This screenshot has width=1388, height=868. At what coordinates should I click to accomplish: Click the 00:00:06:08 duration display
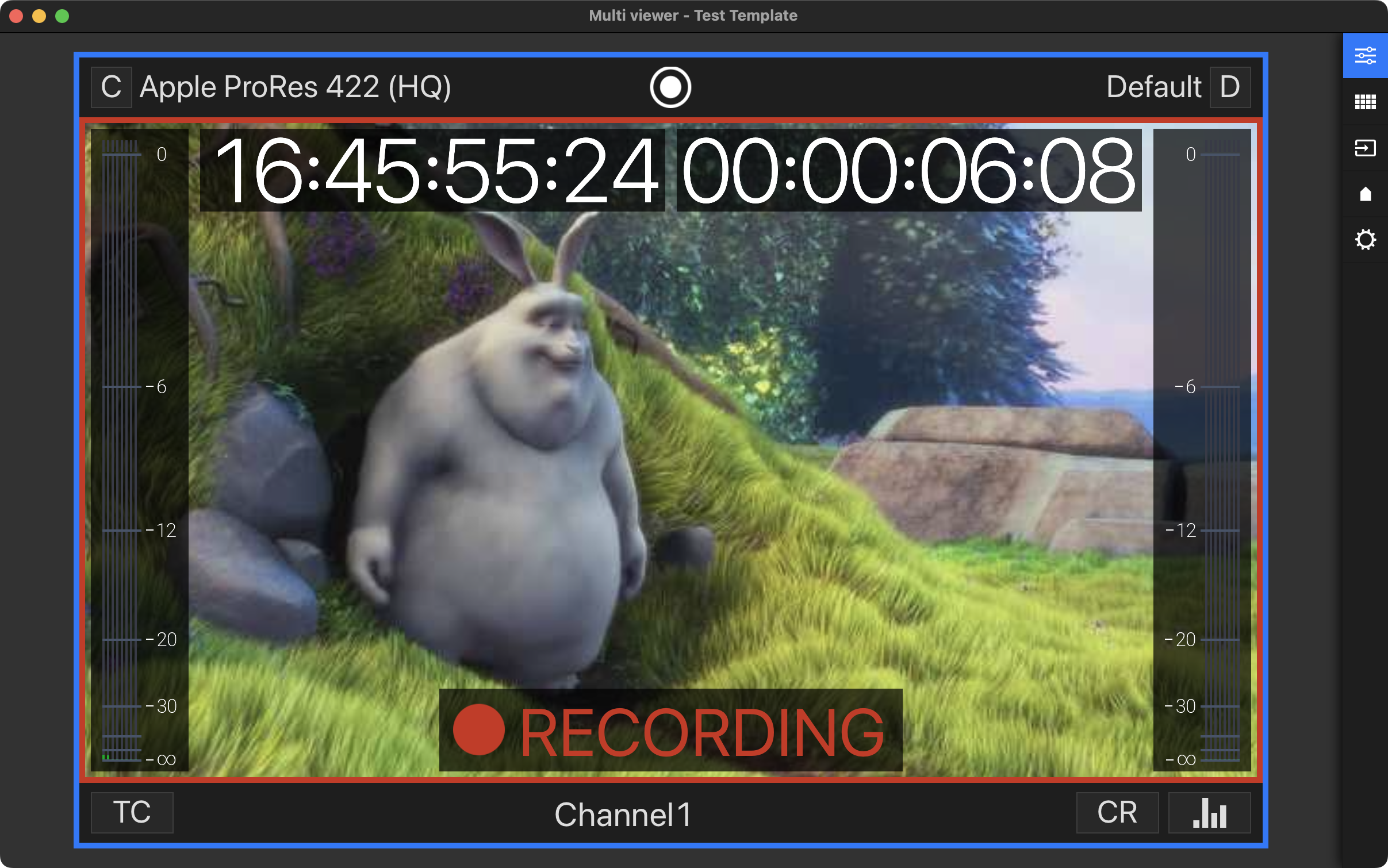909,170
